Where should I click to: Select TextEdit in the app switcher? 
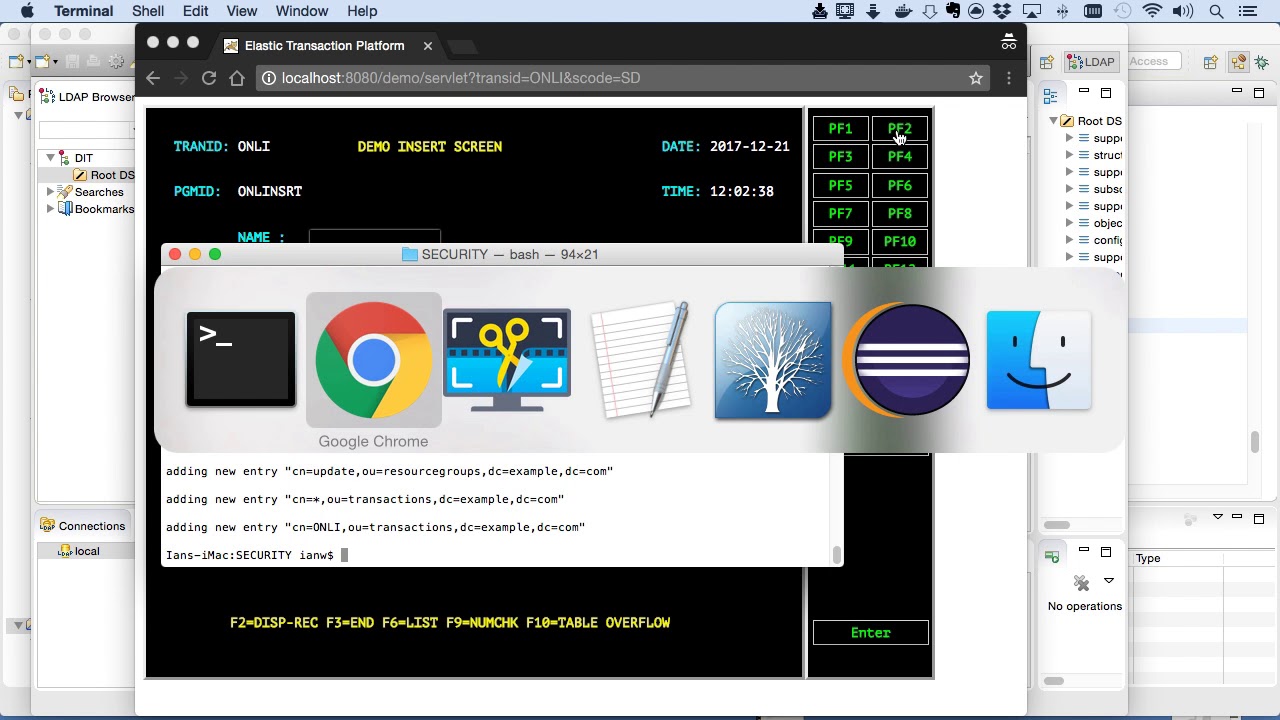coord(641,360)
